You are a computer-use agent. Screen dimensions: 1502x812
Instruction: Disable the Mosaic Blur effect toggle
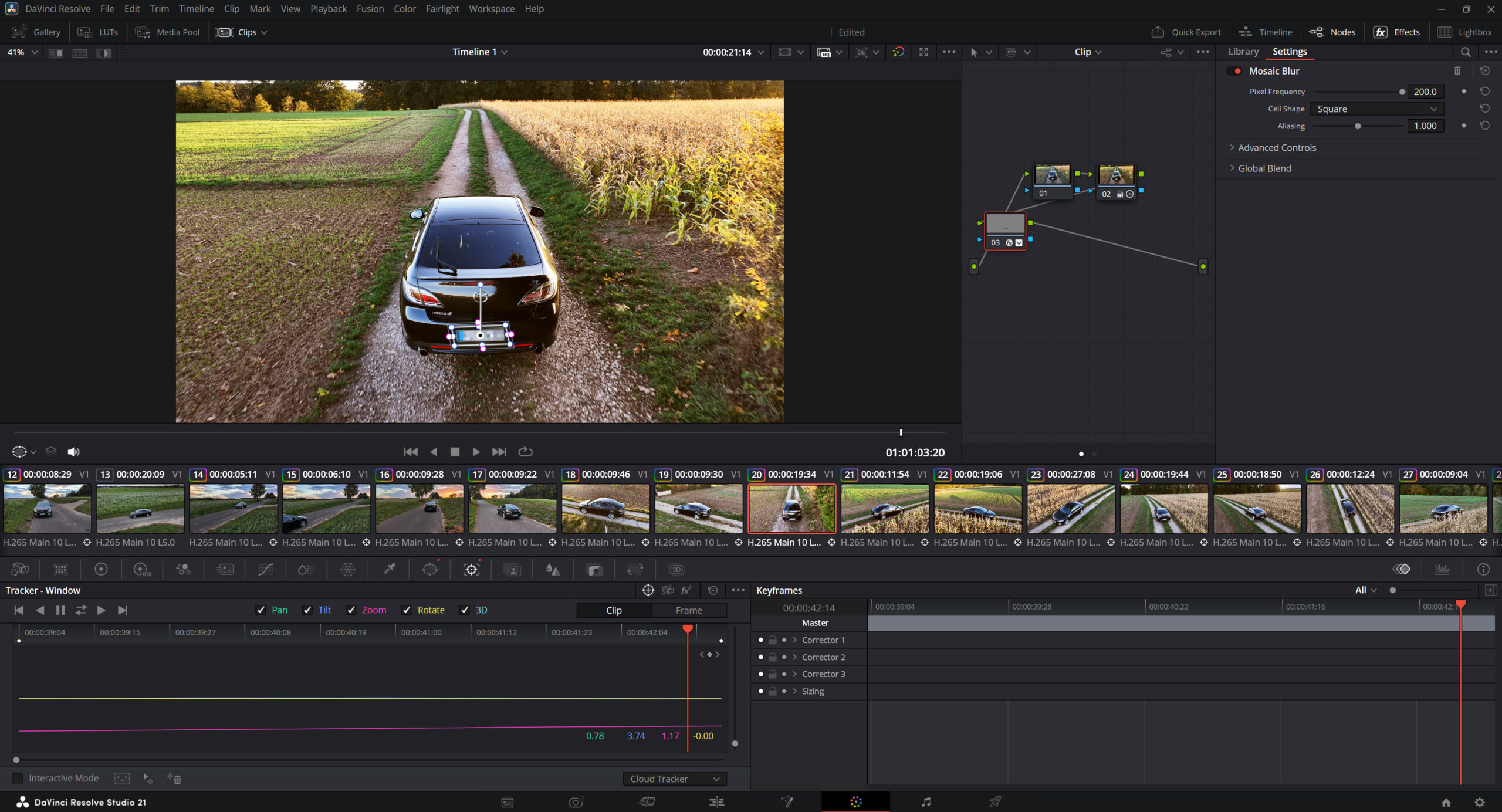pyautogui.click(x=1236, y=71)
